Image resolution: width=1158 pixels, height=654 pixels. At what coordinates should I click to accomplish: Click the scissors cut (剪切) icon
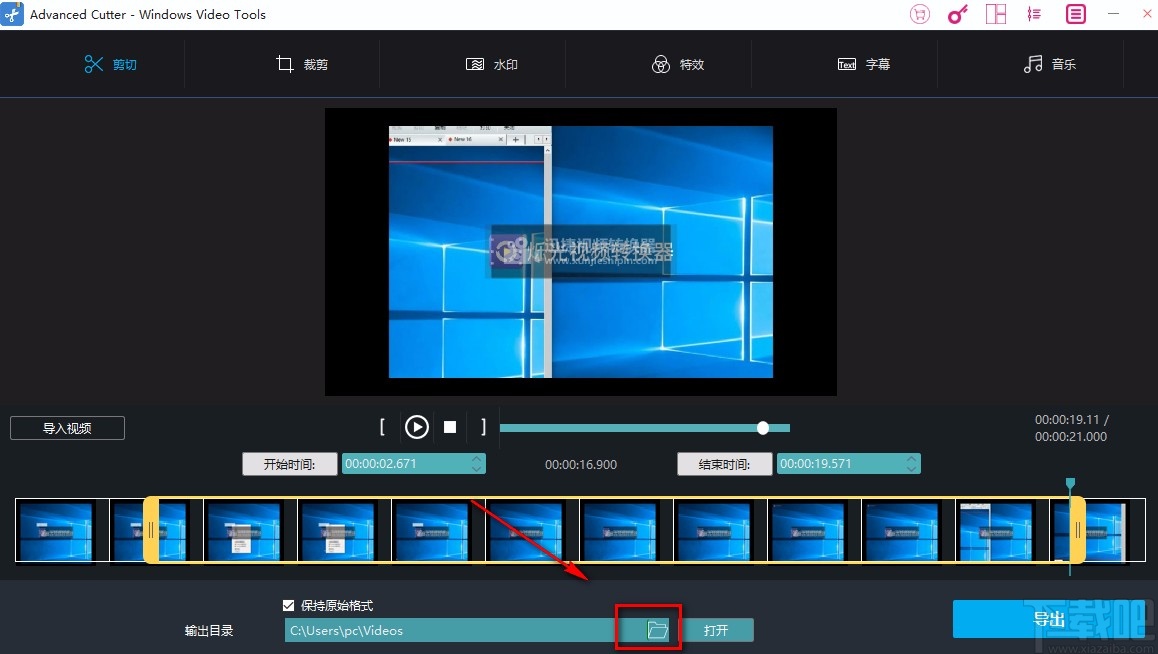pos(95,63)
